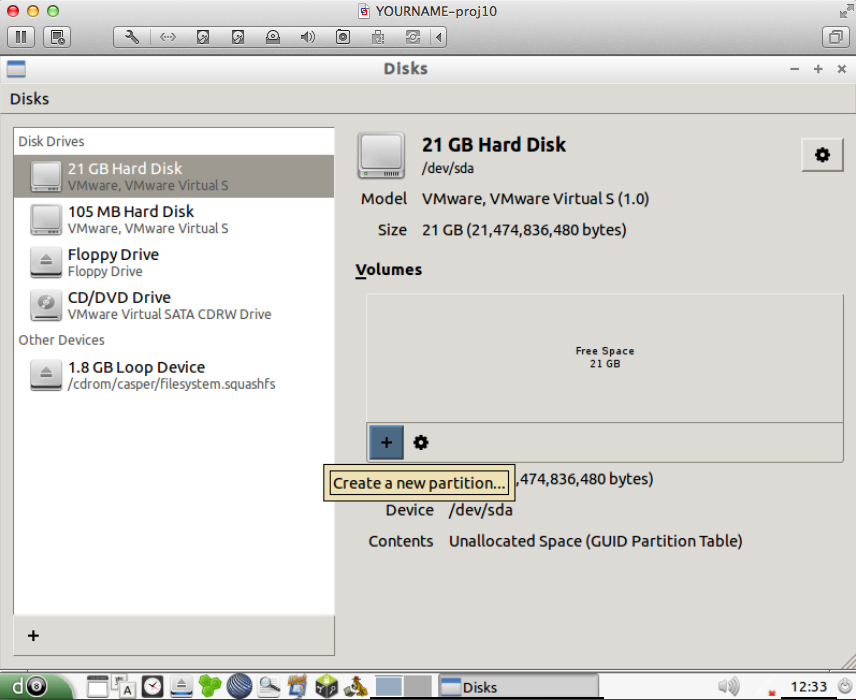Image resolution: width=856 pixels, height=700 pixels.
Task: Click the Volumes heading
Action: coord(389,270)
